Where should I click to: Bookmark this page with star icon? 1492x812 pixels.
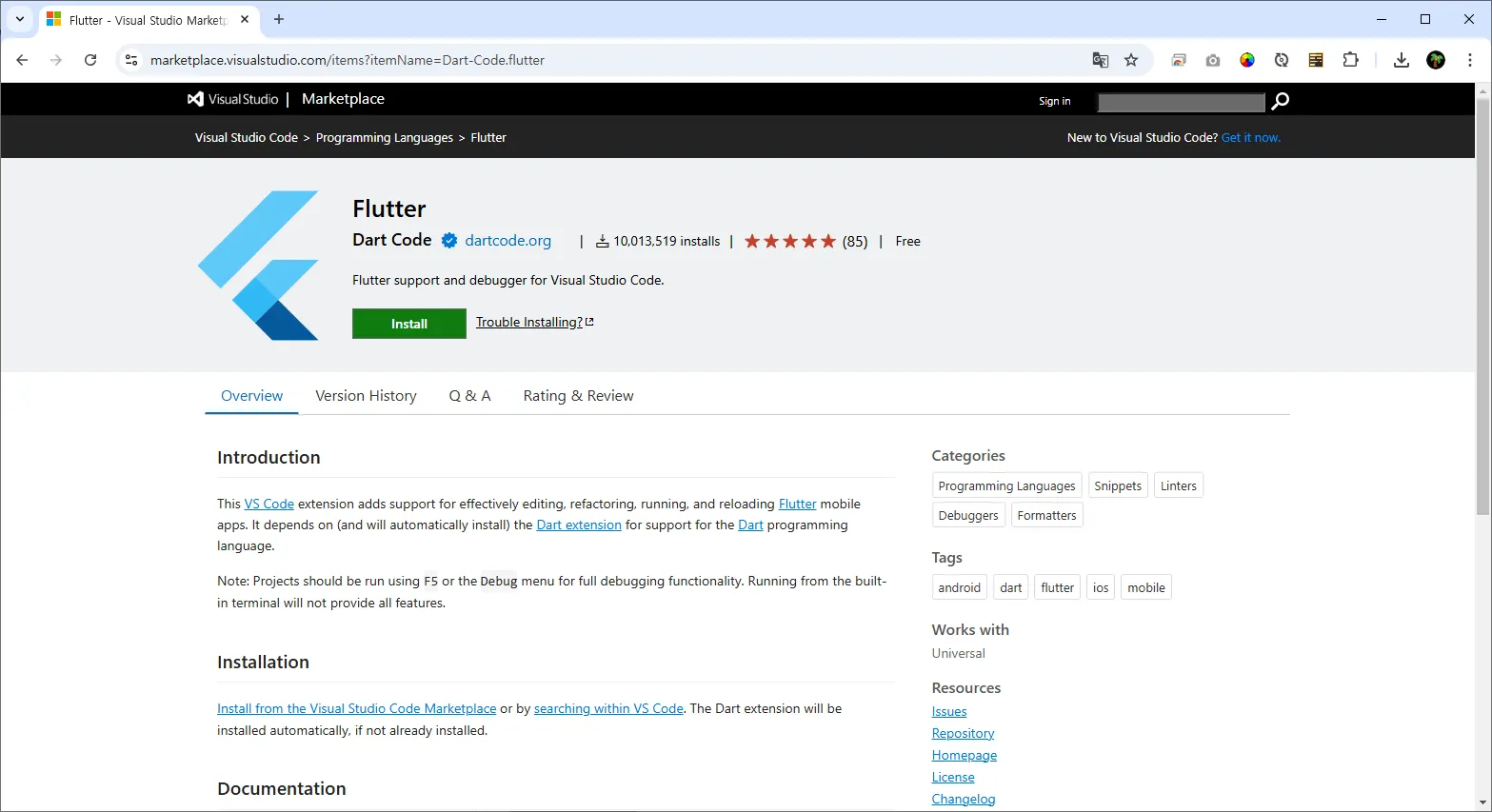coord(1131,60)
